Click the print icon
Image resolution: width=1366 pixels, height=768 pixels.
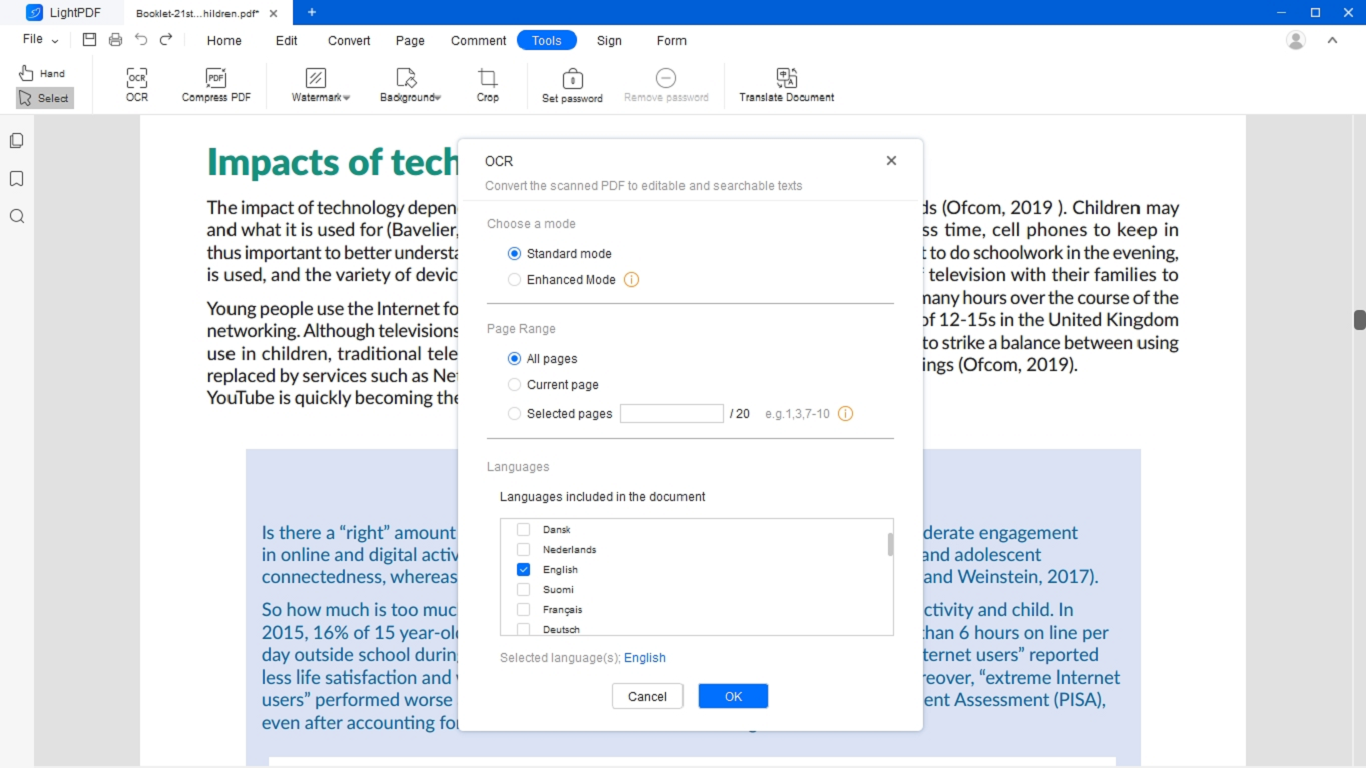click(115, 40)
